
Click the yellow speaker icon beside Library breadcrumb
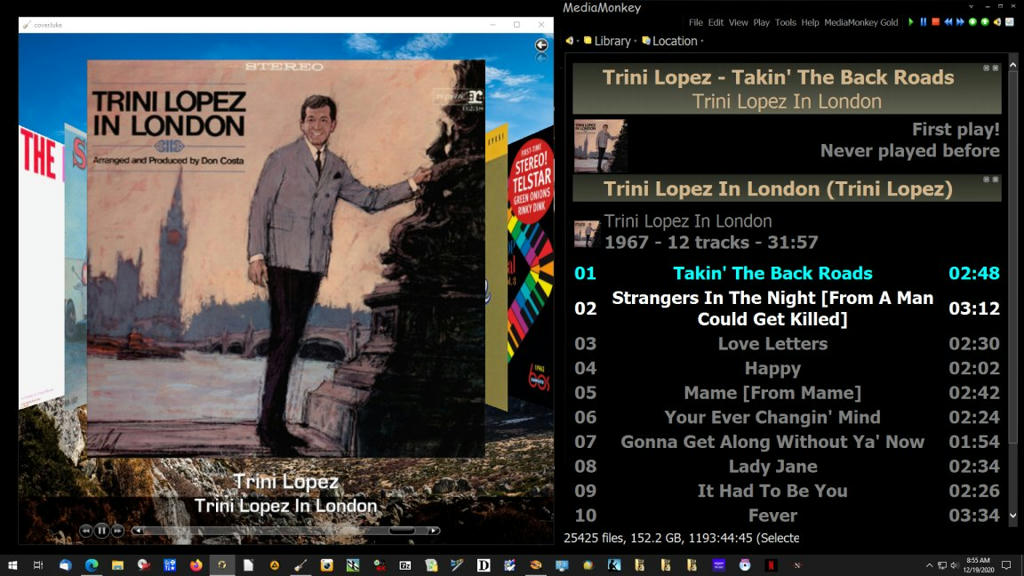coord(569,40)
